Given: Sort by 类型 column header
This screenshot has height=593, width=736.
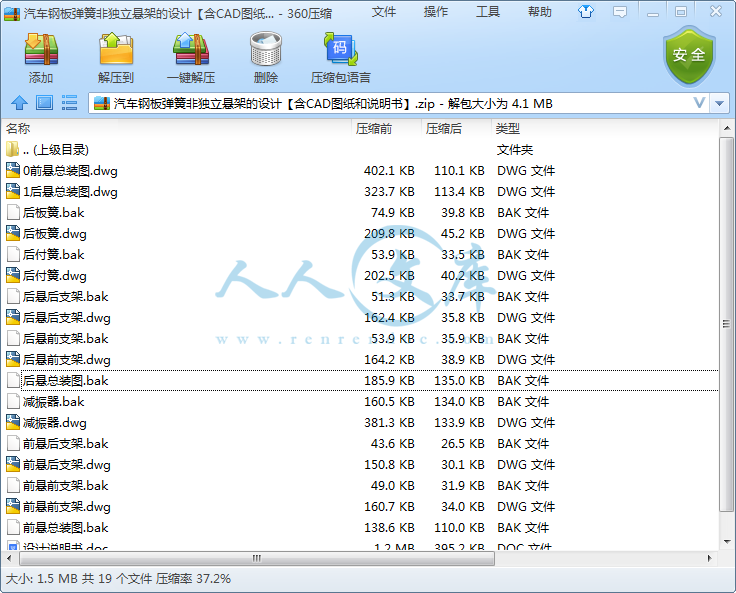Looking at the screenshot, I should pos(507,128).
